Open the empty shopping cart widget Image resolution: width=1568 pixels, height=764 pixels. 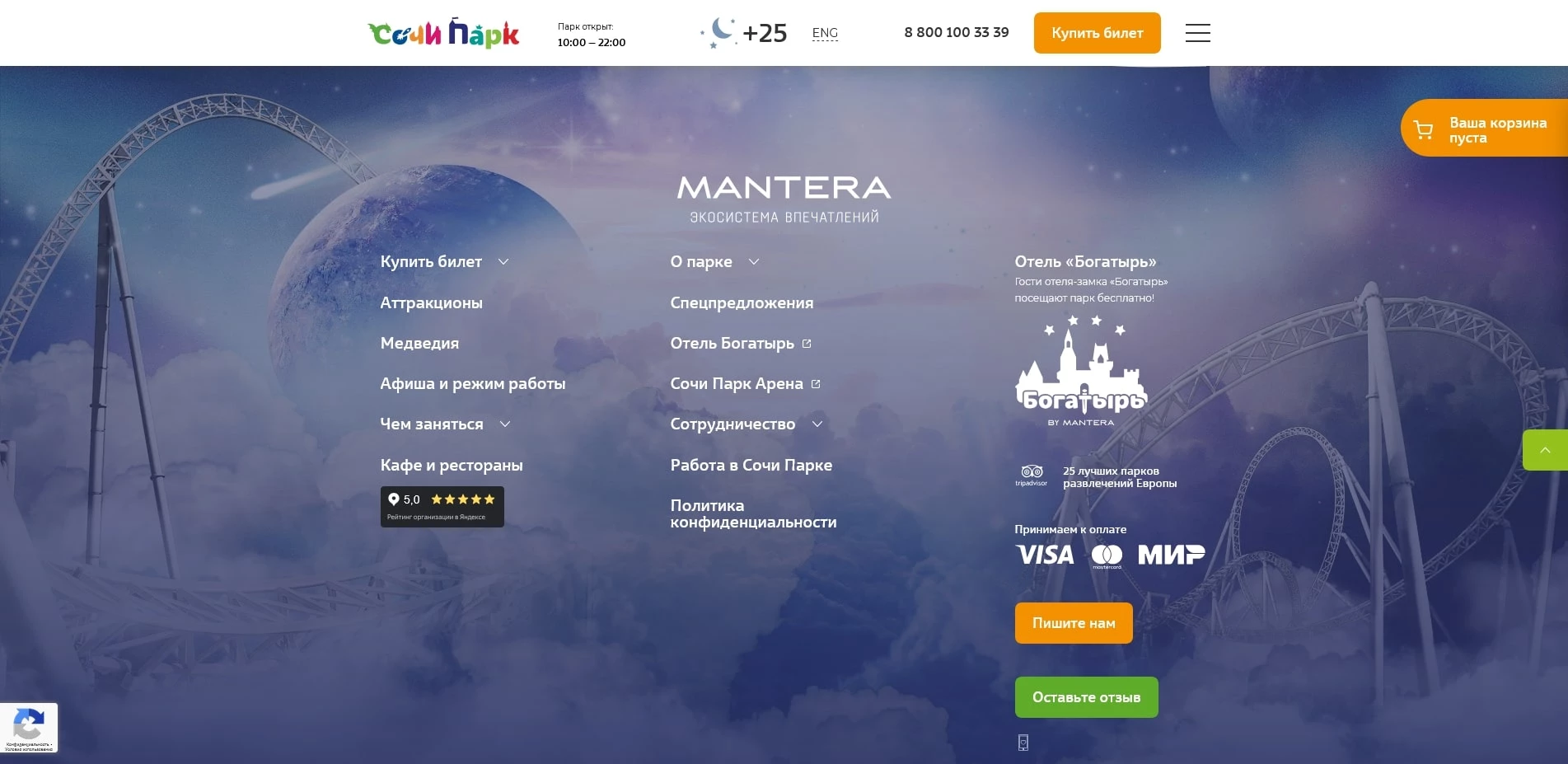click(1484, 128)
